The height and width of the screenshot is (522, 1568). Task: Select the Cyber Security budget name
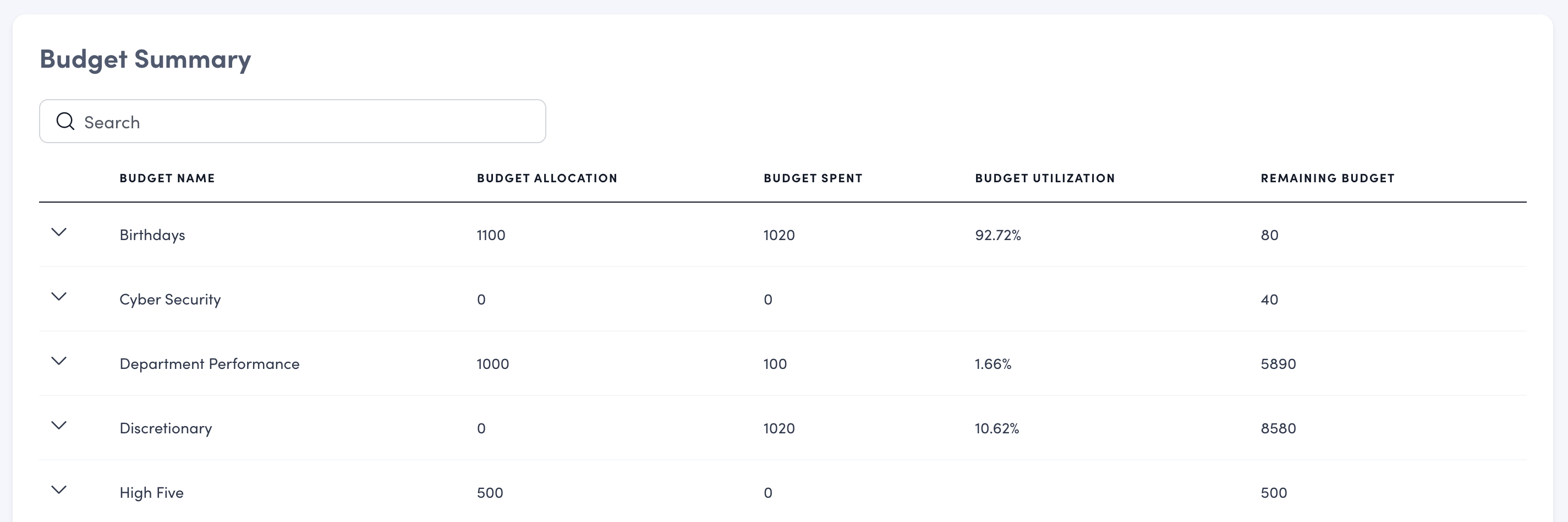[x=170, y=300]
